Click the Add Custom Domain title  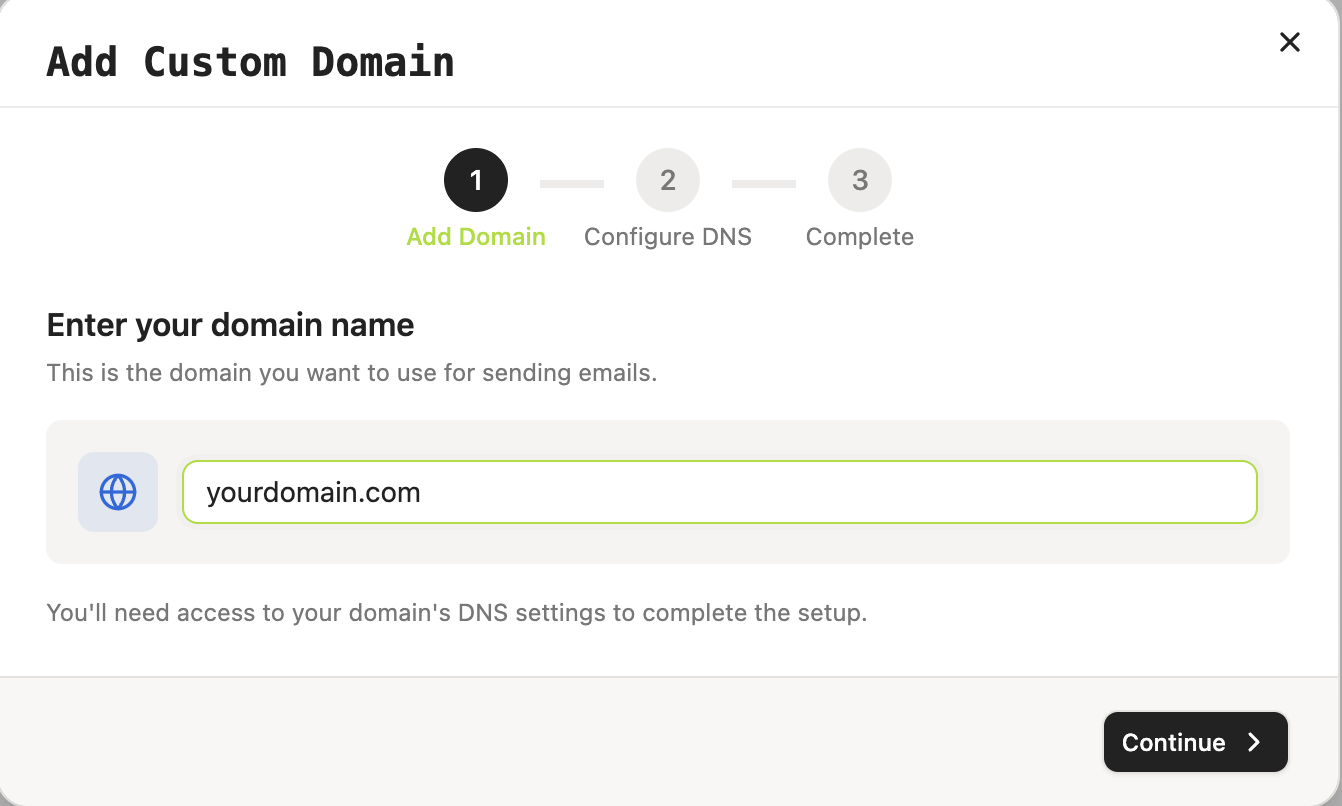pyautogui.click(x=251, y=61)
